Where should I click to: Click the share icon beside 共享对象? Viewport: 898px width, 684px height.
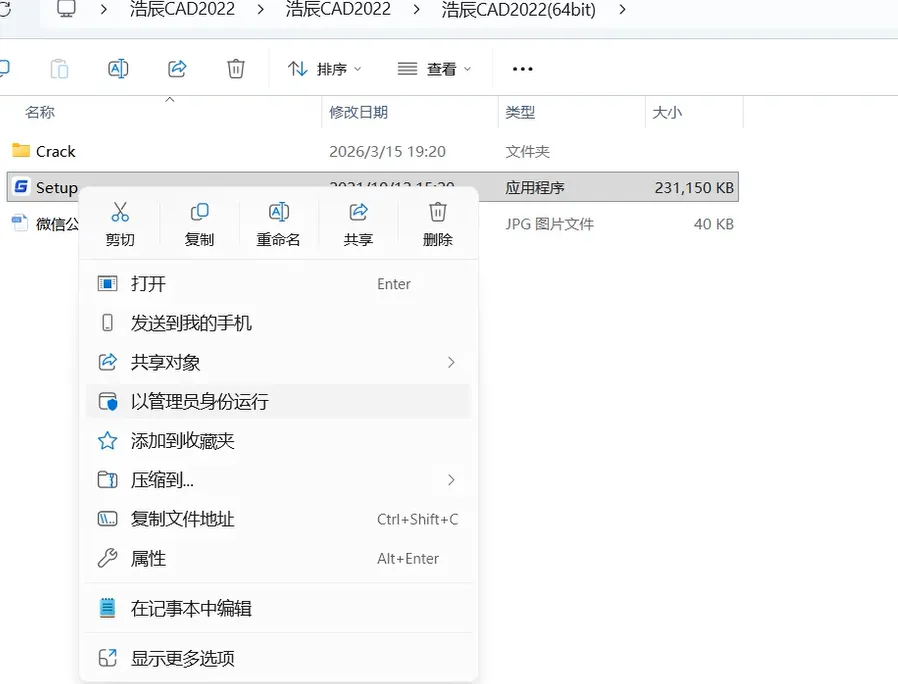click(x=108, y=362)
